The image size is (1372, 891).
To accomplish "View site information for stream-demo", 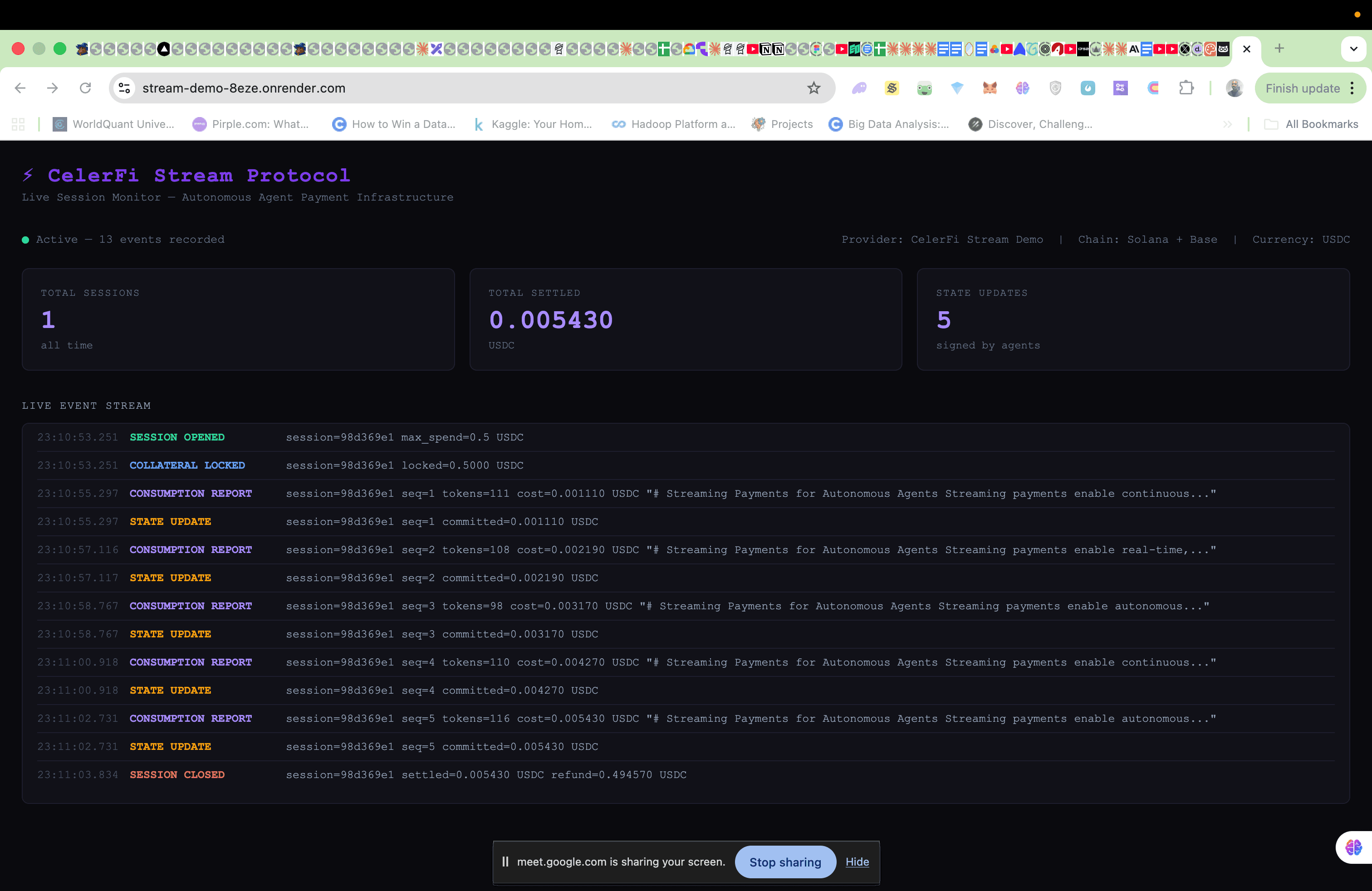I will point(124,88).
